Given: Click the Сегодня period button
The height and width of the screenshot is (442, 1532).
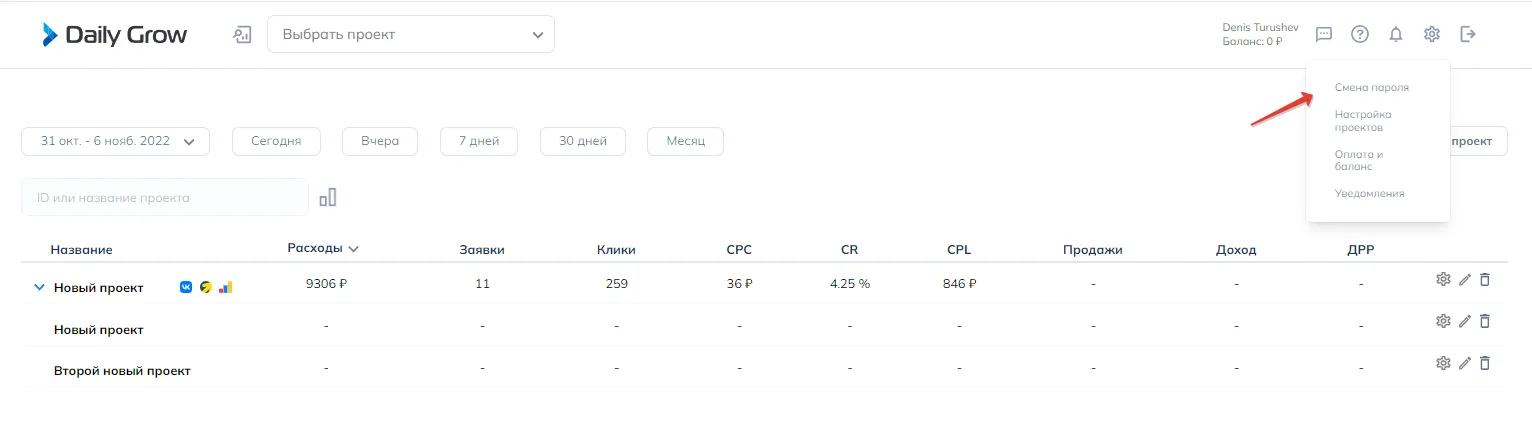Looking at the screenshot, I should [276, 141].
